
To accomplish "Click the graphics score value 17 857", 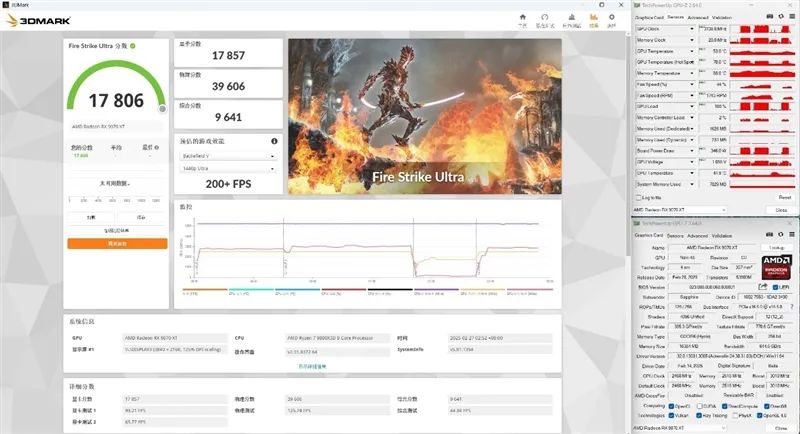I will pos(229,56).
